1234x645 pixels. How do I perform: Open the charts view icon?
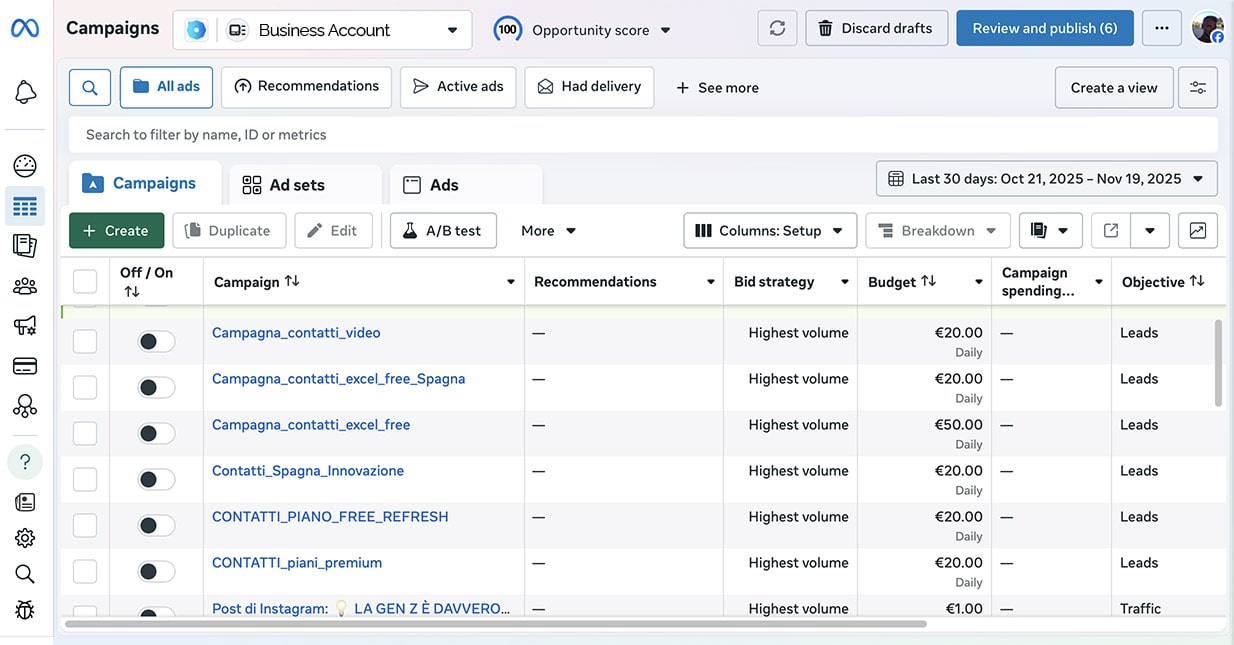[x=1197, y=231]
